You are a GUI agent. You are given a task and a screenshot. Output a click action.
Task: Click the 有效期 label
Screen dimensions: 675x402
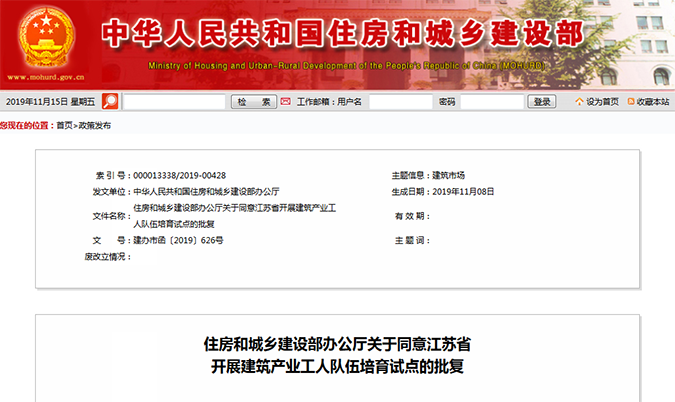pyautogui.click(x=410, y=216)
